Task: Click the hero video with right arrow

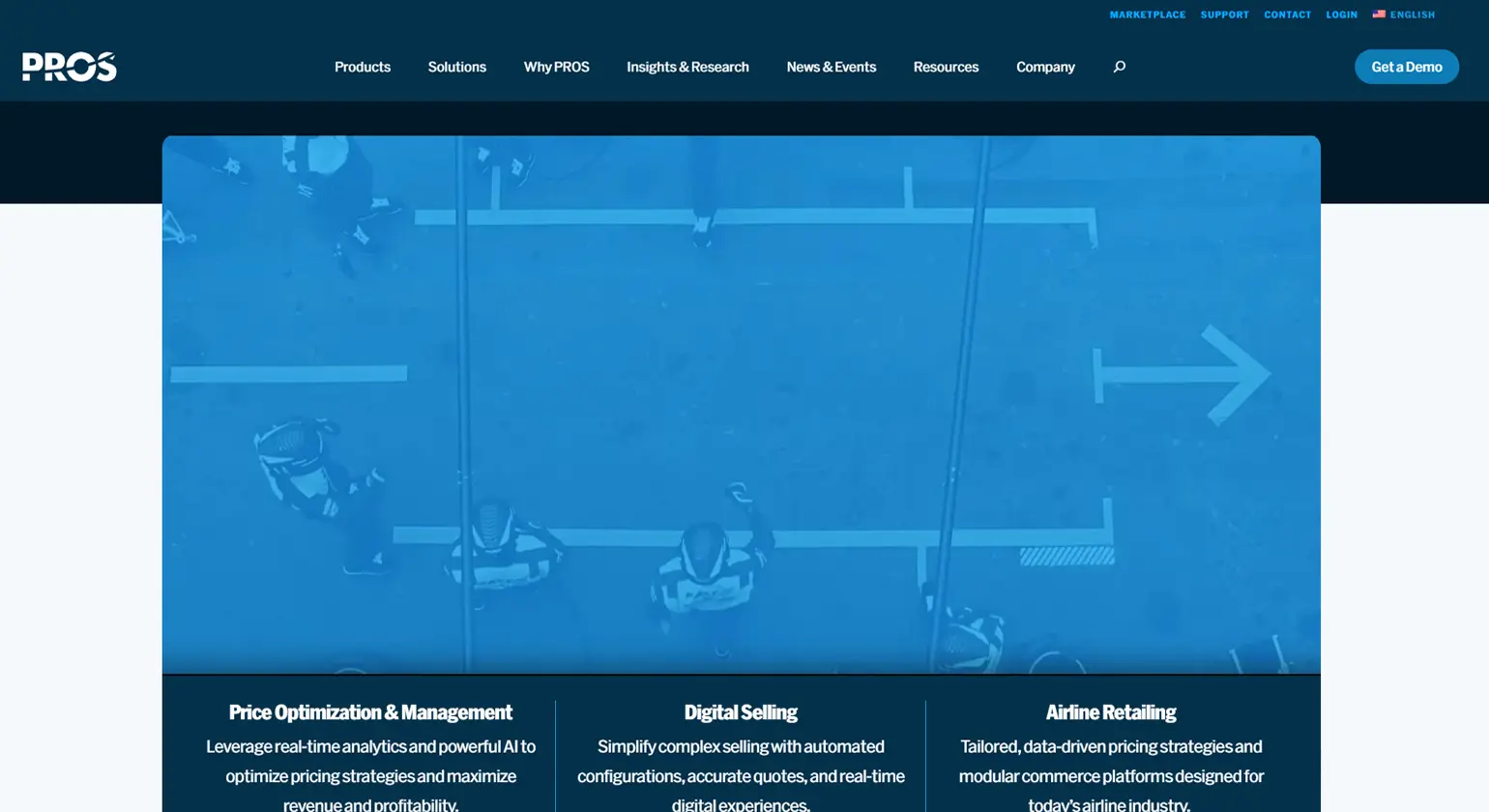Action: tap(741, 404)
